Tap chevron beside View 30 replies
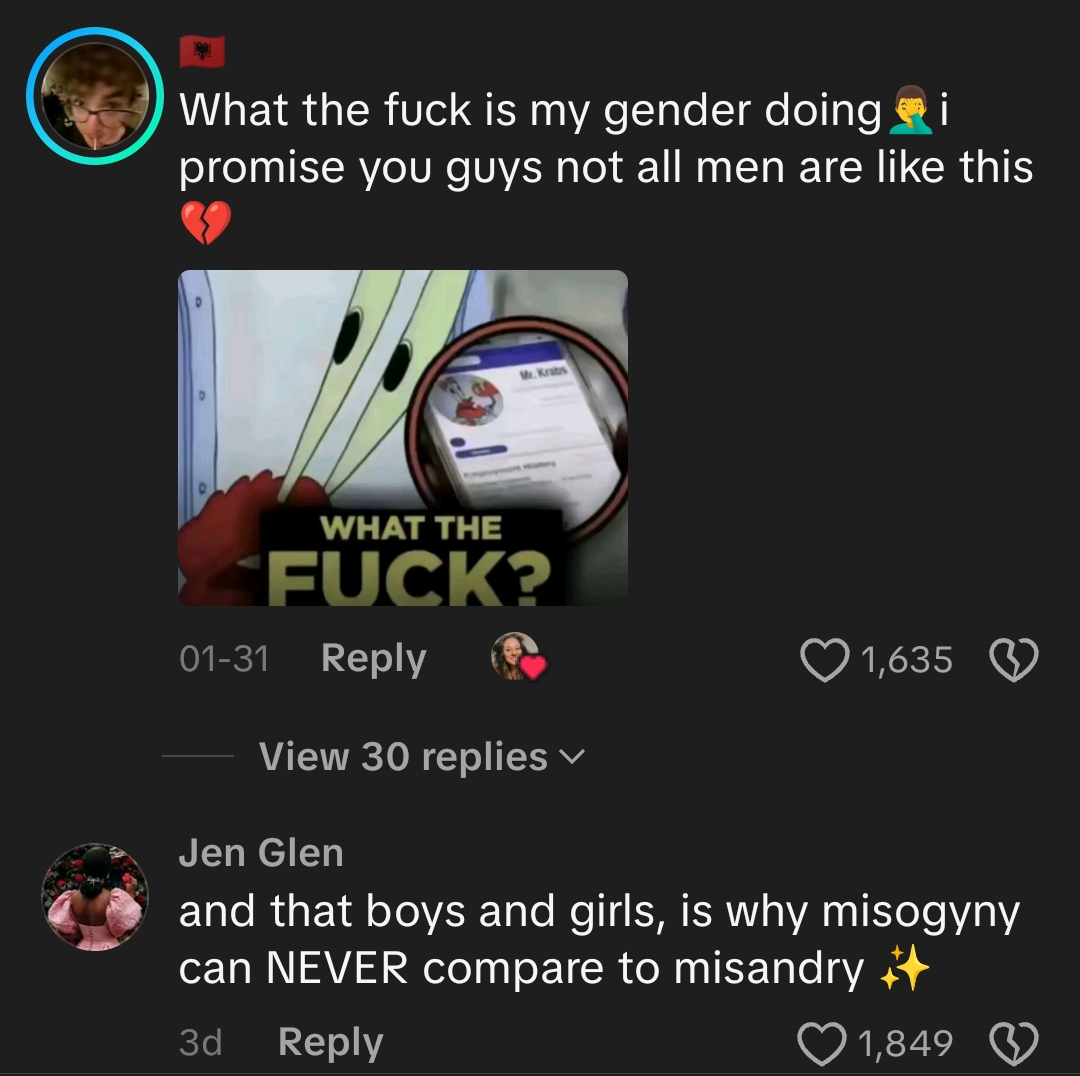 [x=572, y=757]
